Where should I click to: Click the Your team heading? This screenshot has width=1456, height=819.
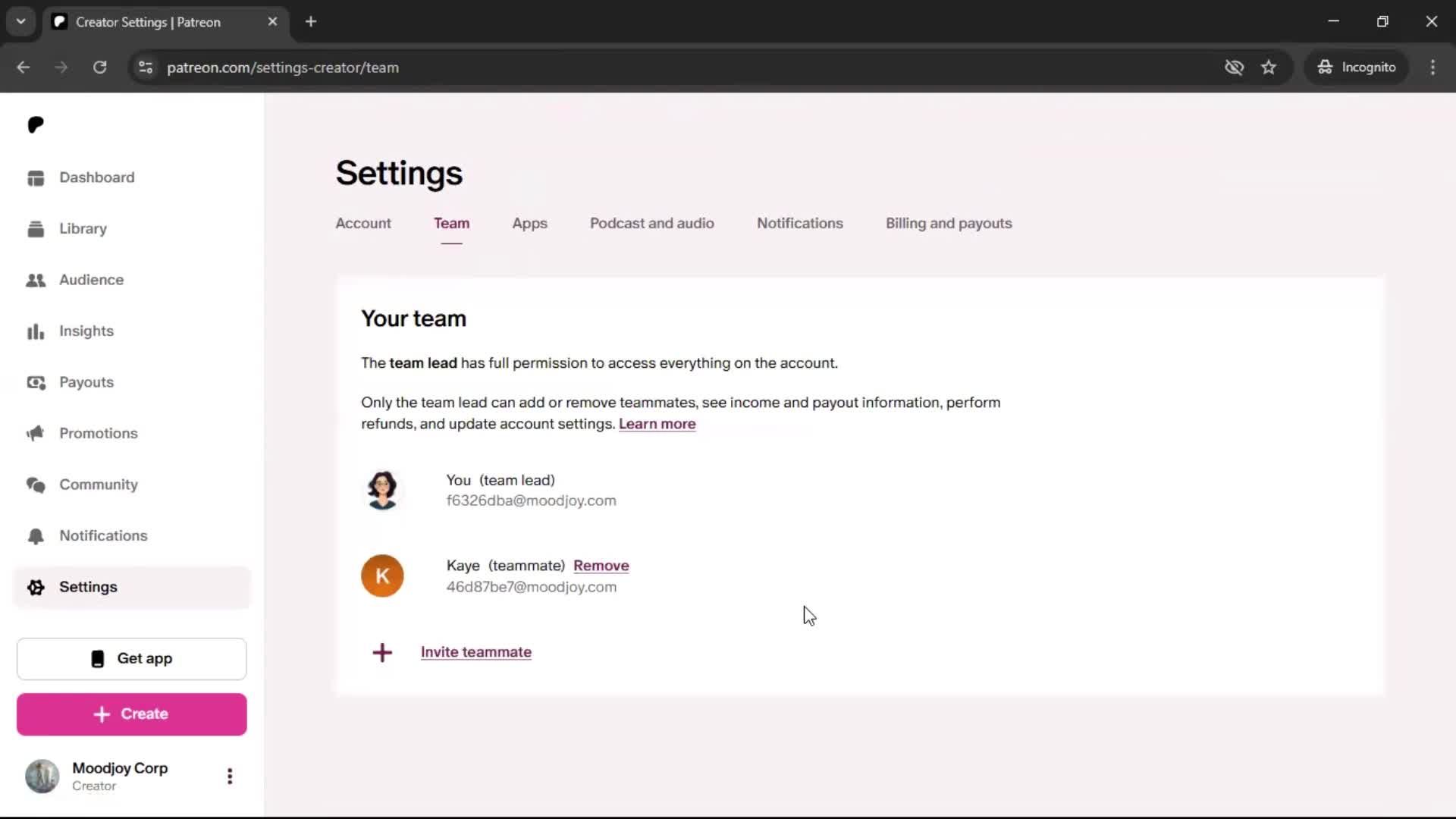413,319
